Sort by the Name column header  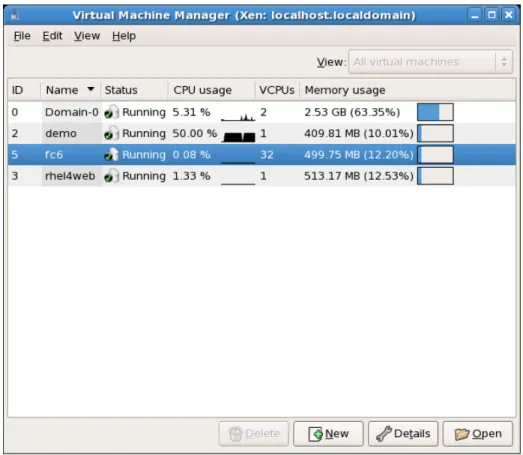pyautogui.click(x=70, y=90)
